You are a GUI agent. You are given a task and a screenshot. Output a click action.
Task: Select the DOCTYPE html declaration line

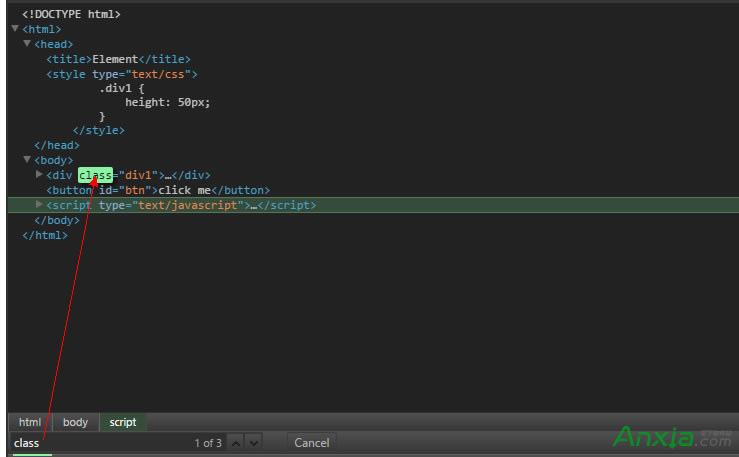(71, 15)
